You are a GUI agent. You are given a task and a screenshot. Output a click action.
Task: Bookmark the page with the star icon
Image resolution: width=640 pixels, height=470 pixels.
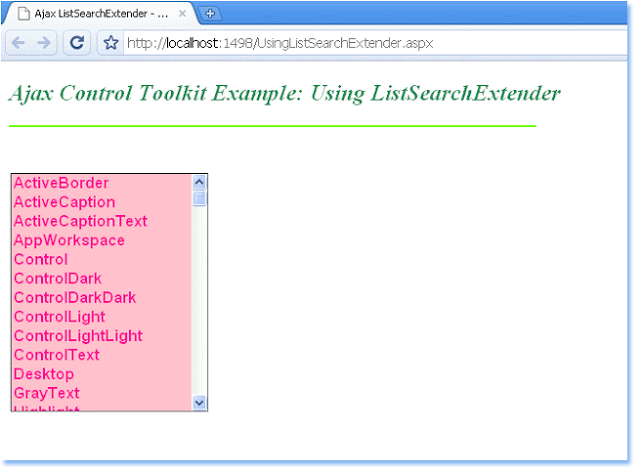[111, 42]
